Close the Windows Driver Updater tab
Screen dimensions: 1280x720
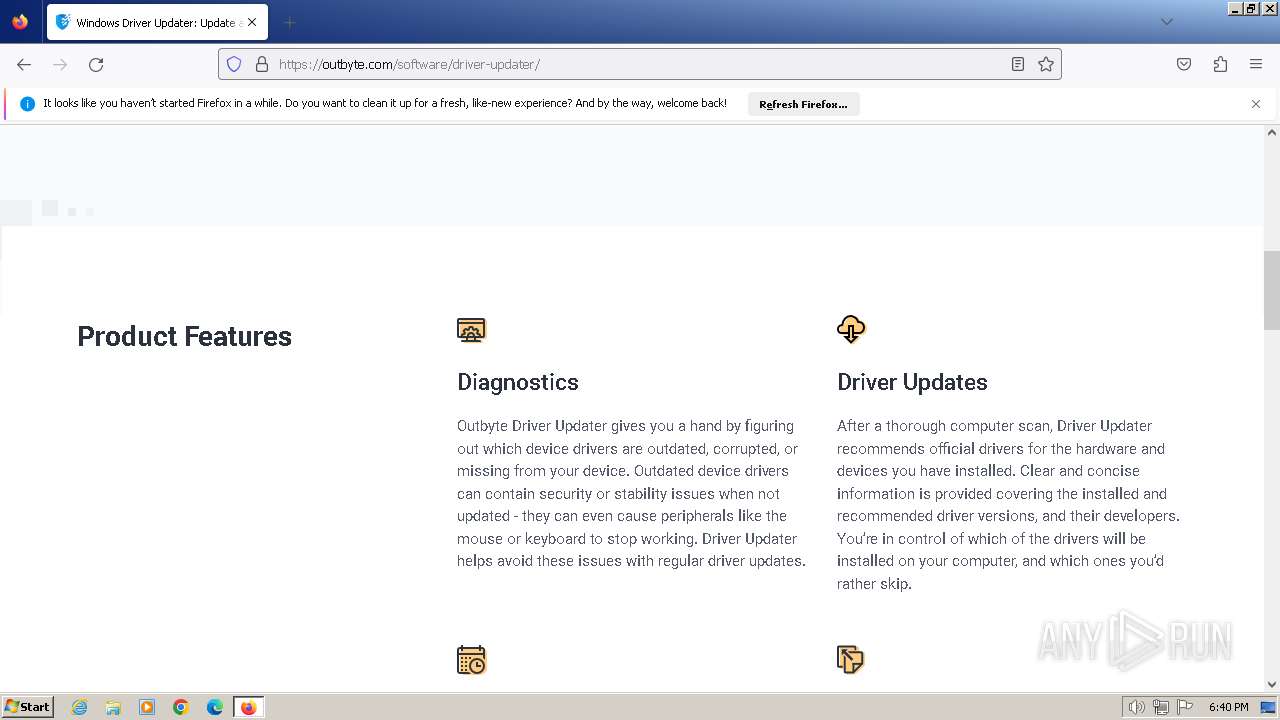click(251, 22)
